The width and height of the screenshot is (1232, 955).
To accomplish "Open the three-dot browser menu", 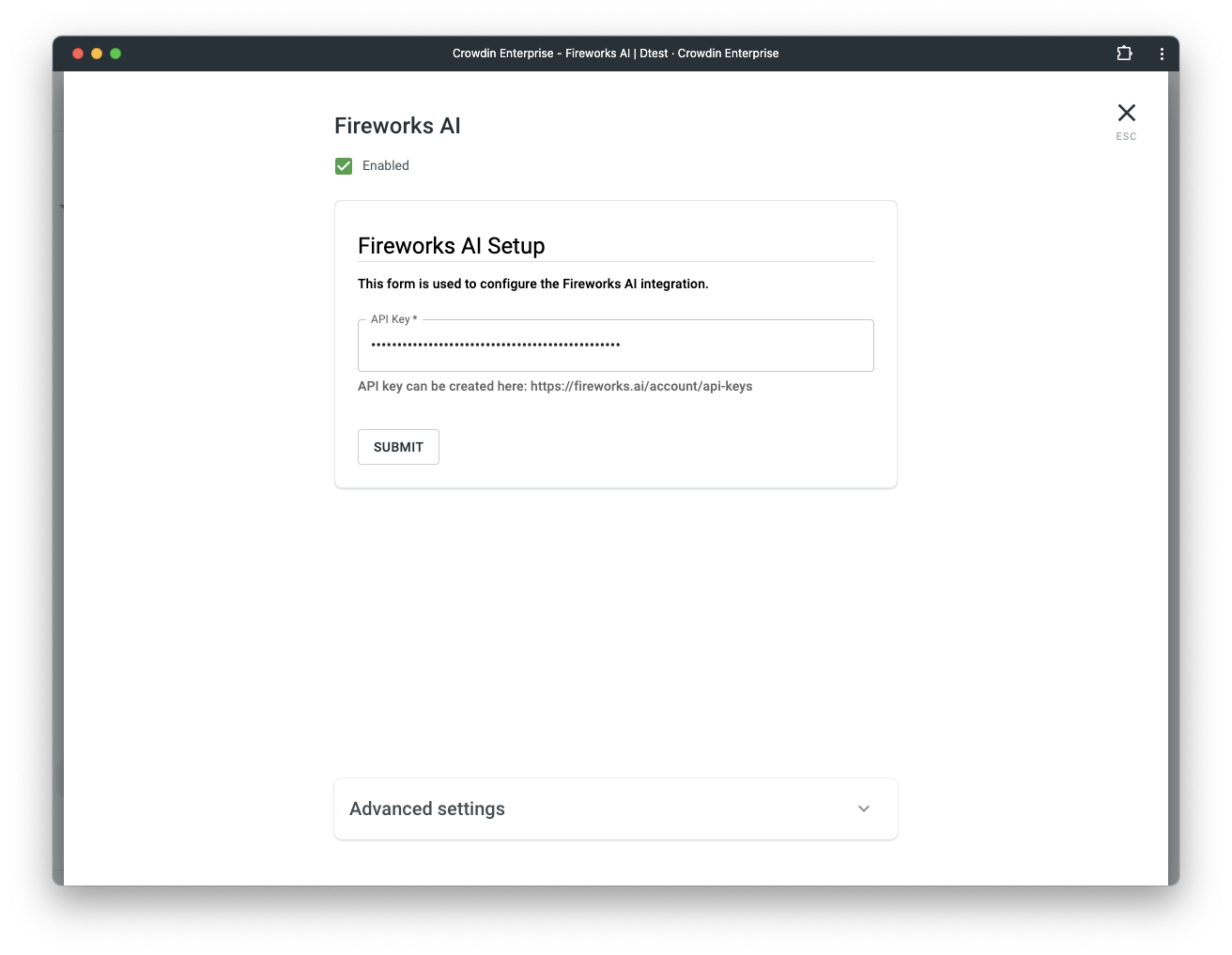I will click(1162, 54).
